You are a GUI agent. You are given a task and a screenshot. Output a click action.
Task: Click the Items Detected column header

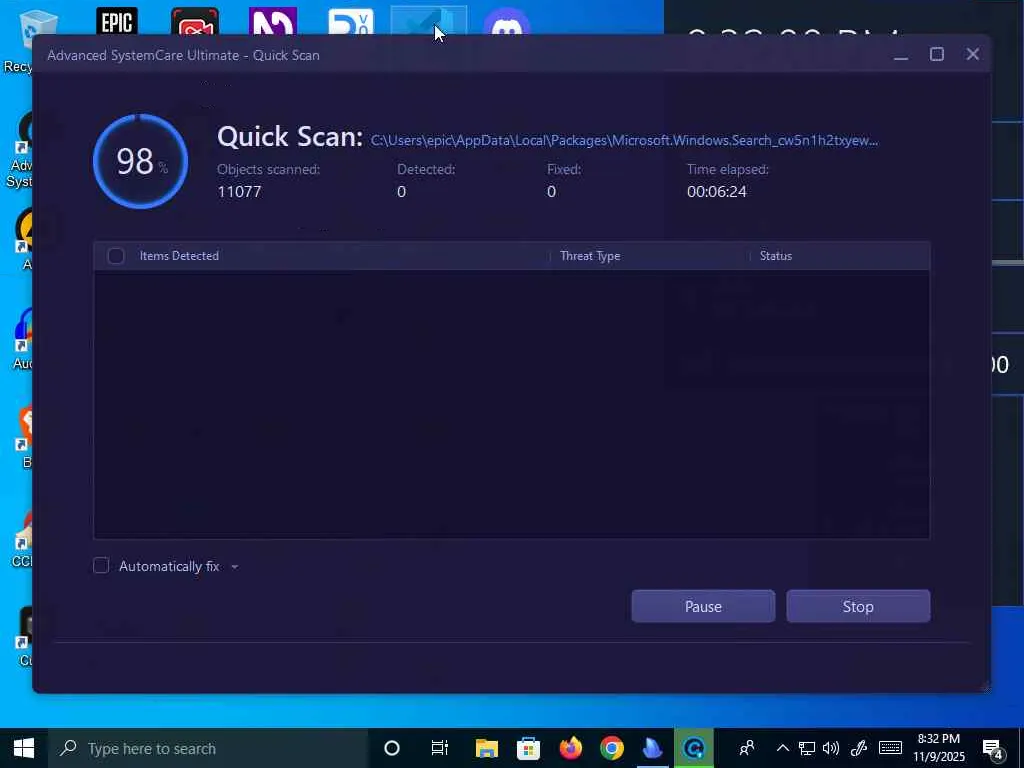[x=179, y=256]
